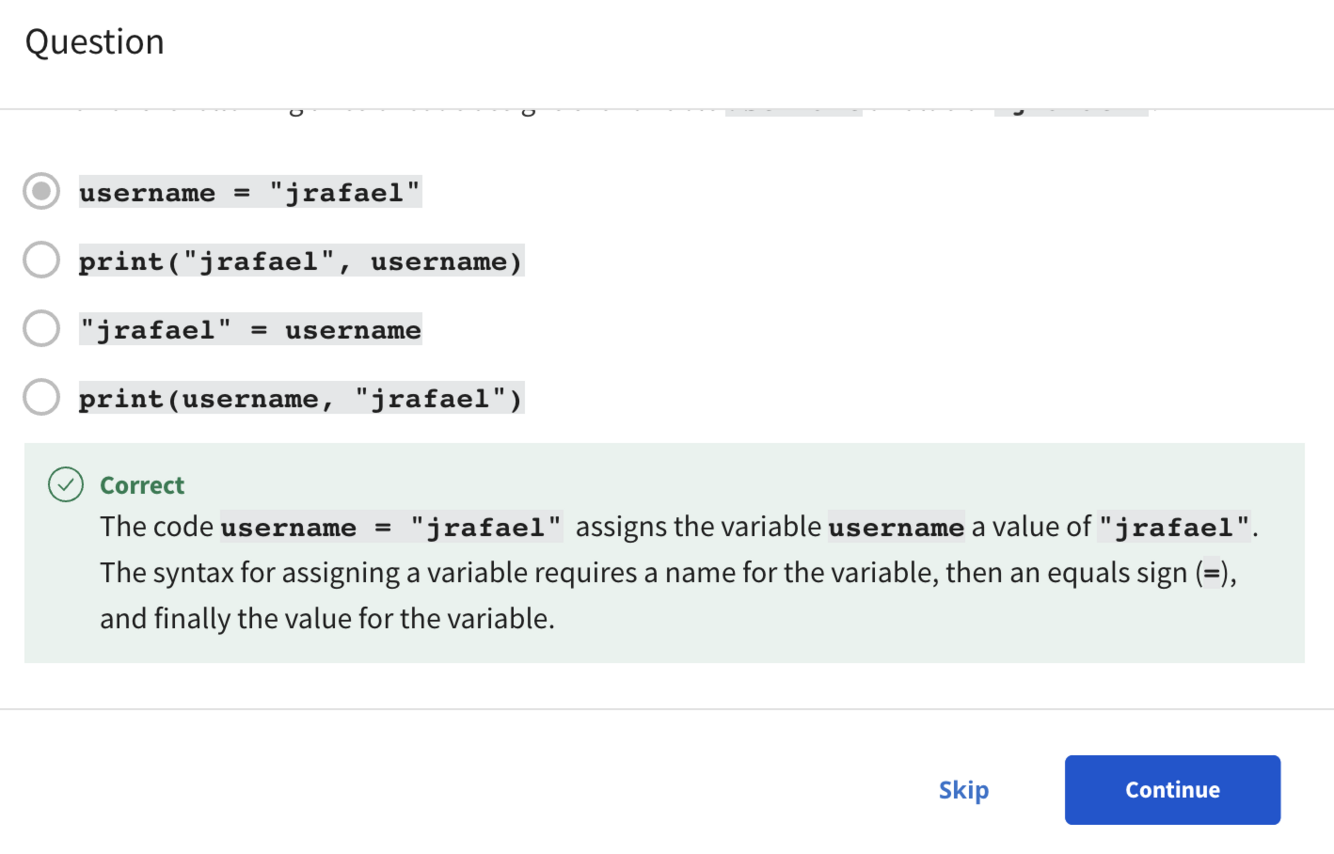Click the answer text "jrafael" = username

pos(250,329)
